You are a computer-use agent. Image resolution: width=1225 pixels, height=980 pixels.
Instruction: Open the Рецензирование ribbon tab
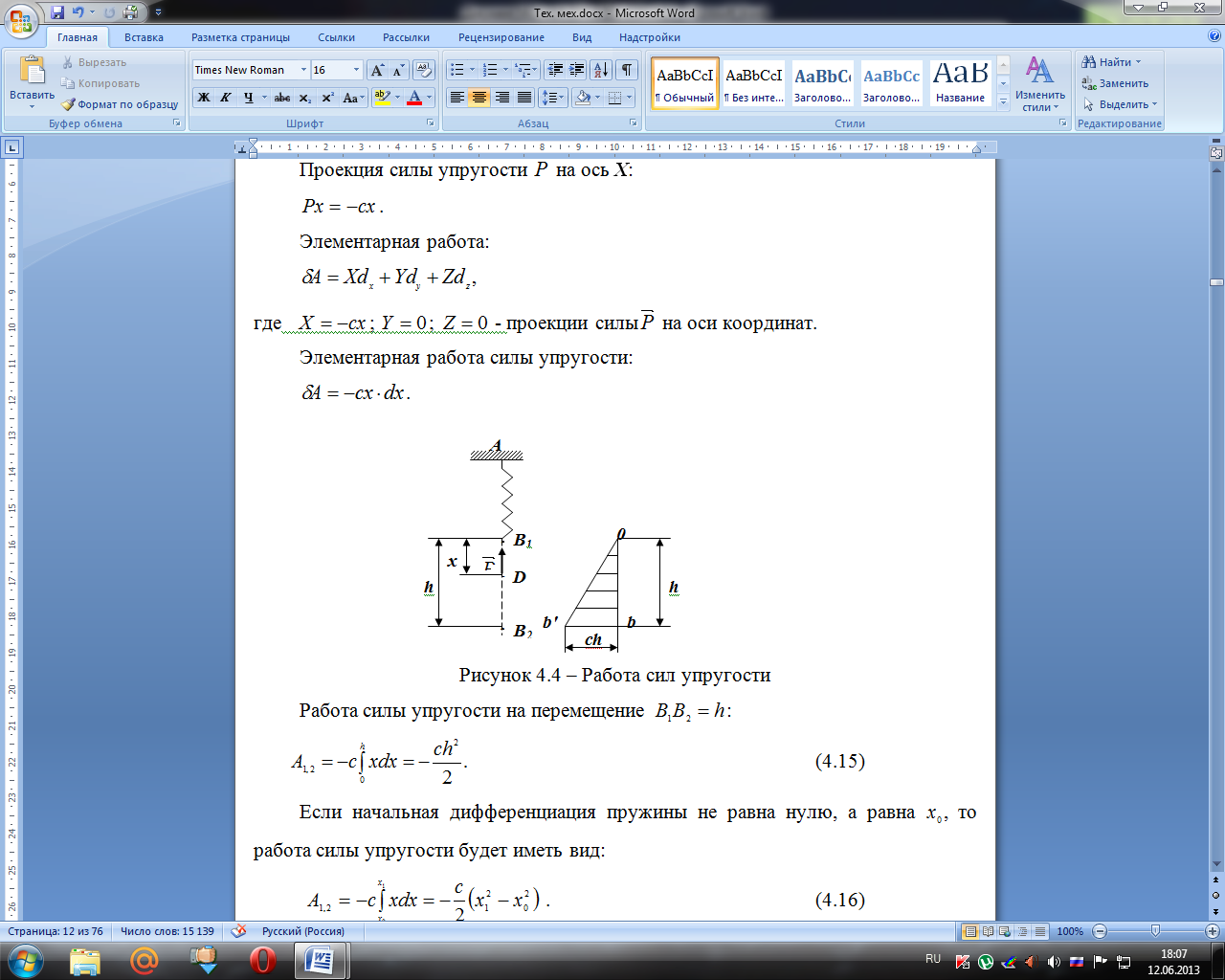pyautogui.click(x=501, y=37)
